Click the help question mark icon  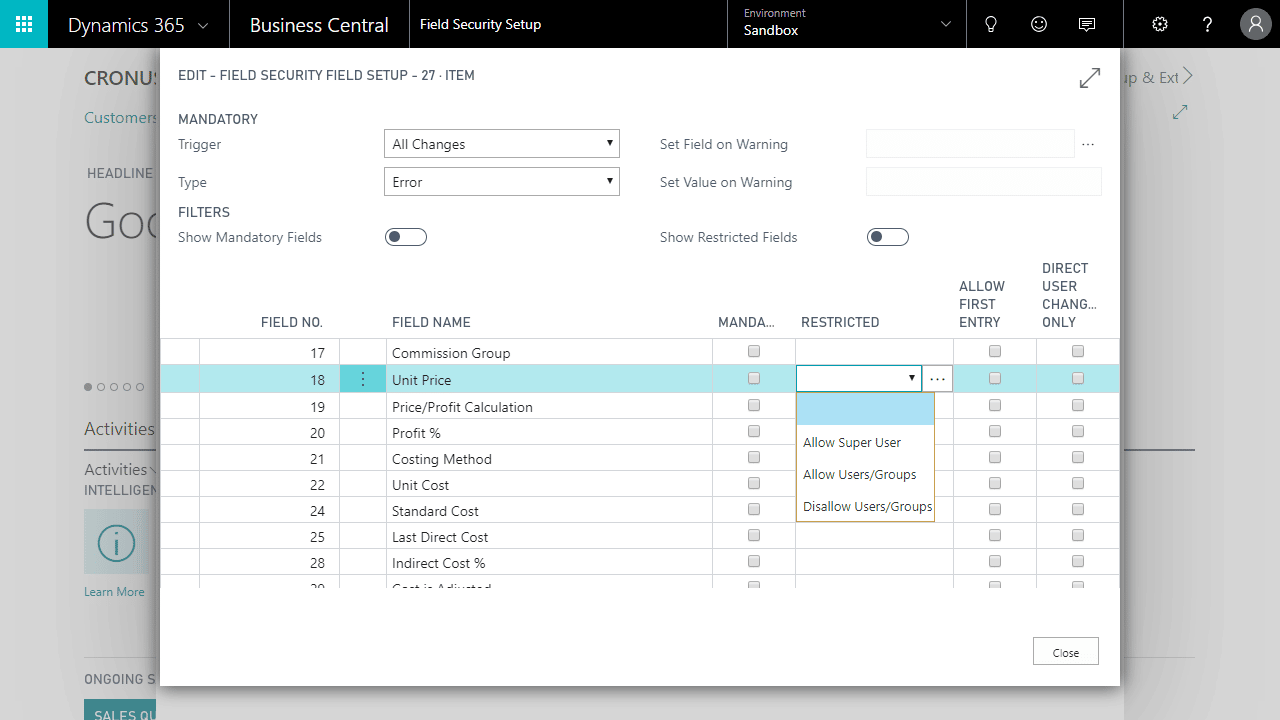(1208, 24)
